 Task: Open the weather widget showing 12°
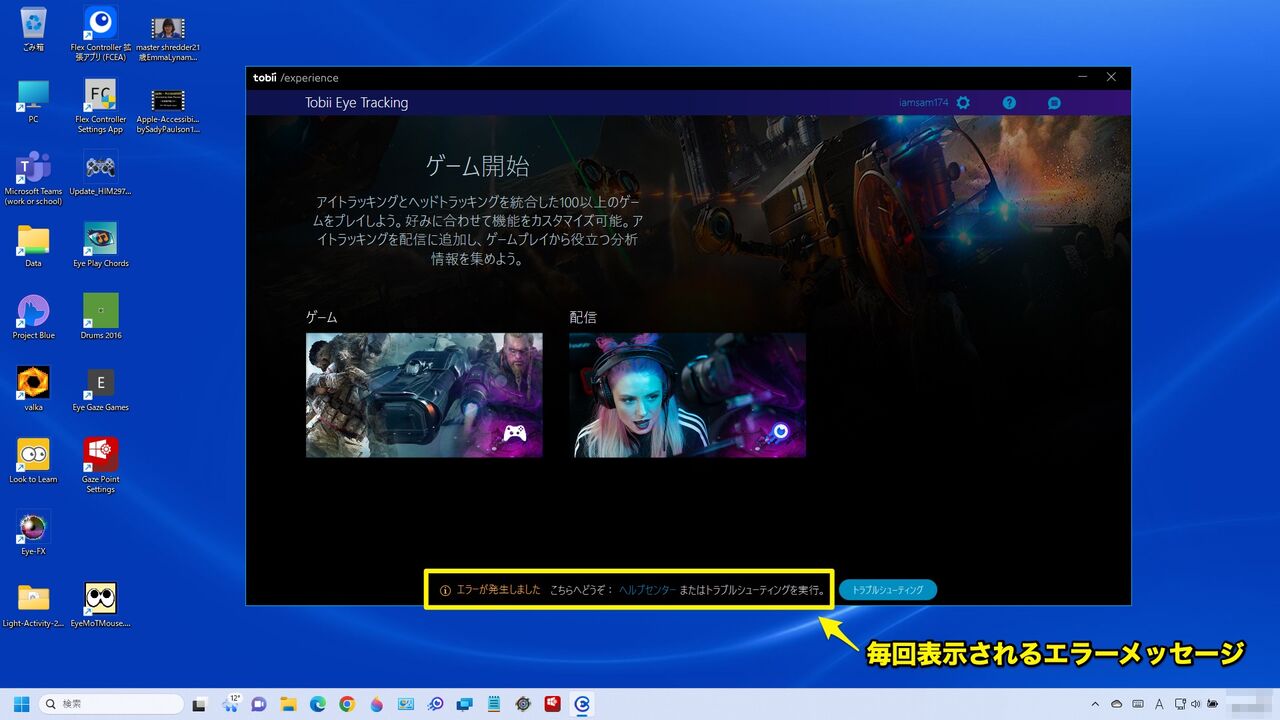pos(231,704)
